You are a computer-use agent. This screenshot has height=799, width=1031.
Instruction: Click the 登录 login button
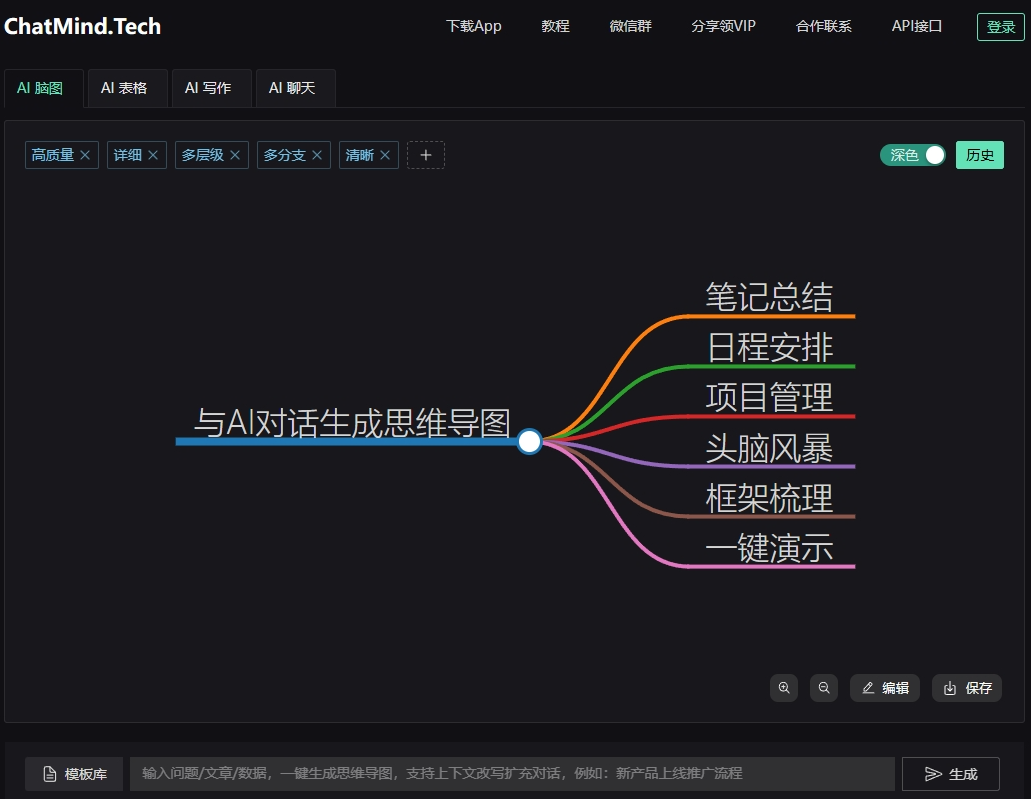(1000, 27)
